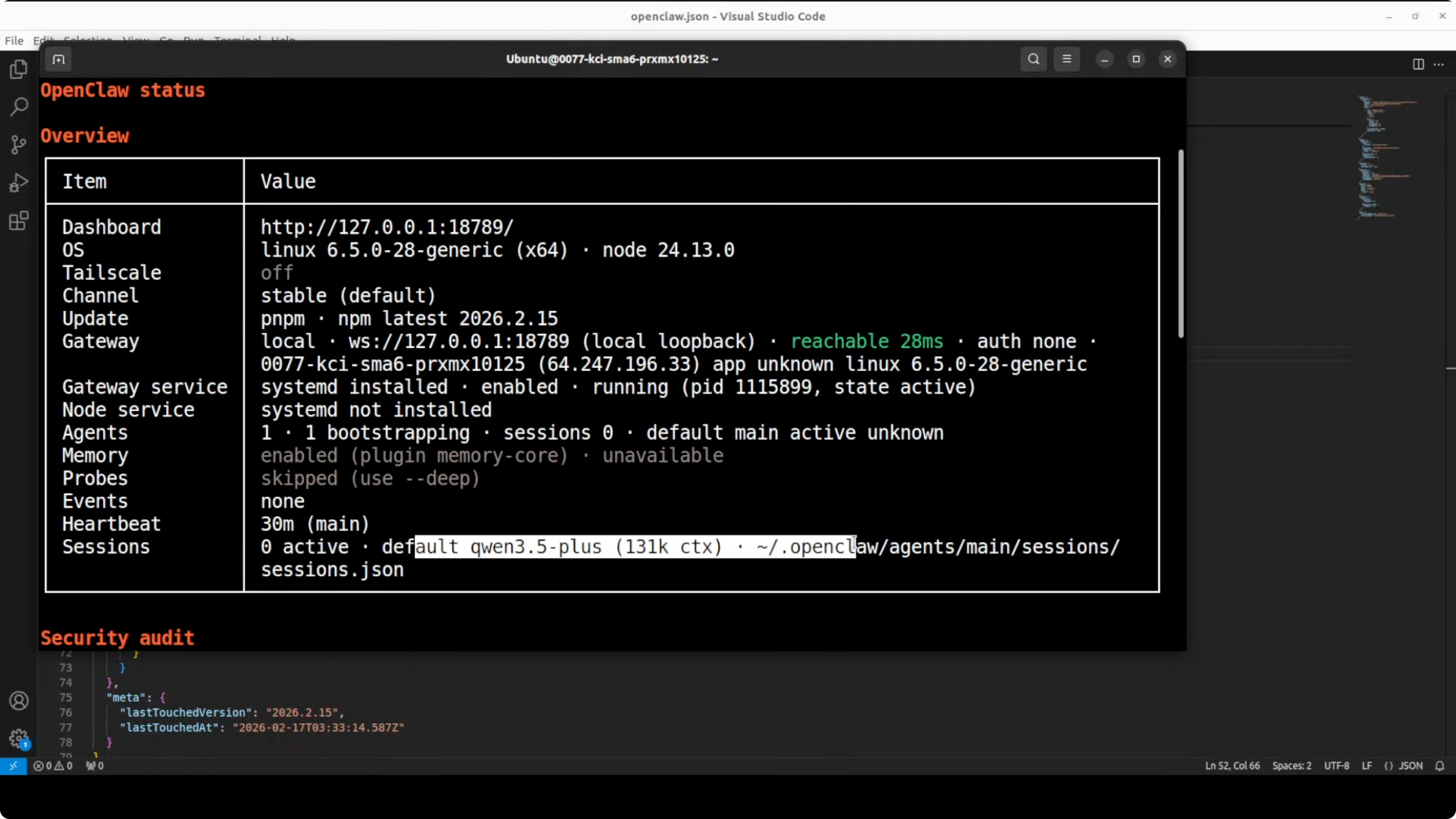Image resolution: width=1456 pixels, height=819 pixels.
Task: Open the Run and Debug view
Action: point(19,182)
